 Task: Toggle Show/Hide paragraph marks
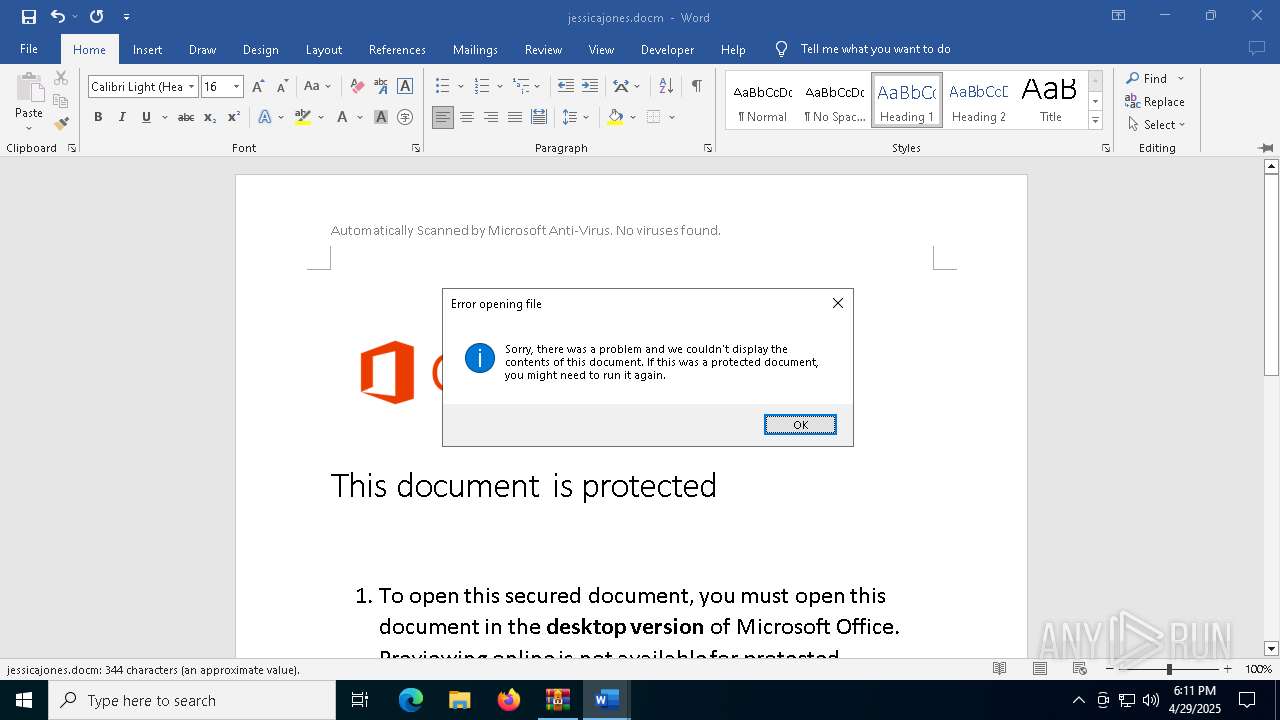tap(696, 86)
